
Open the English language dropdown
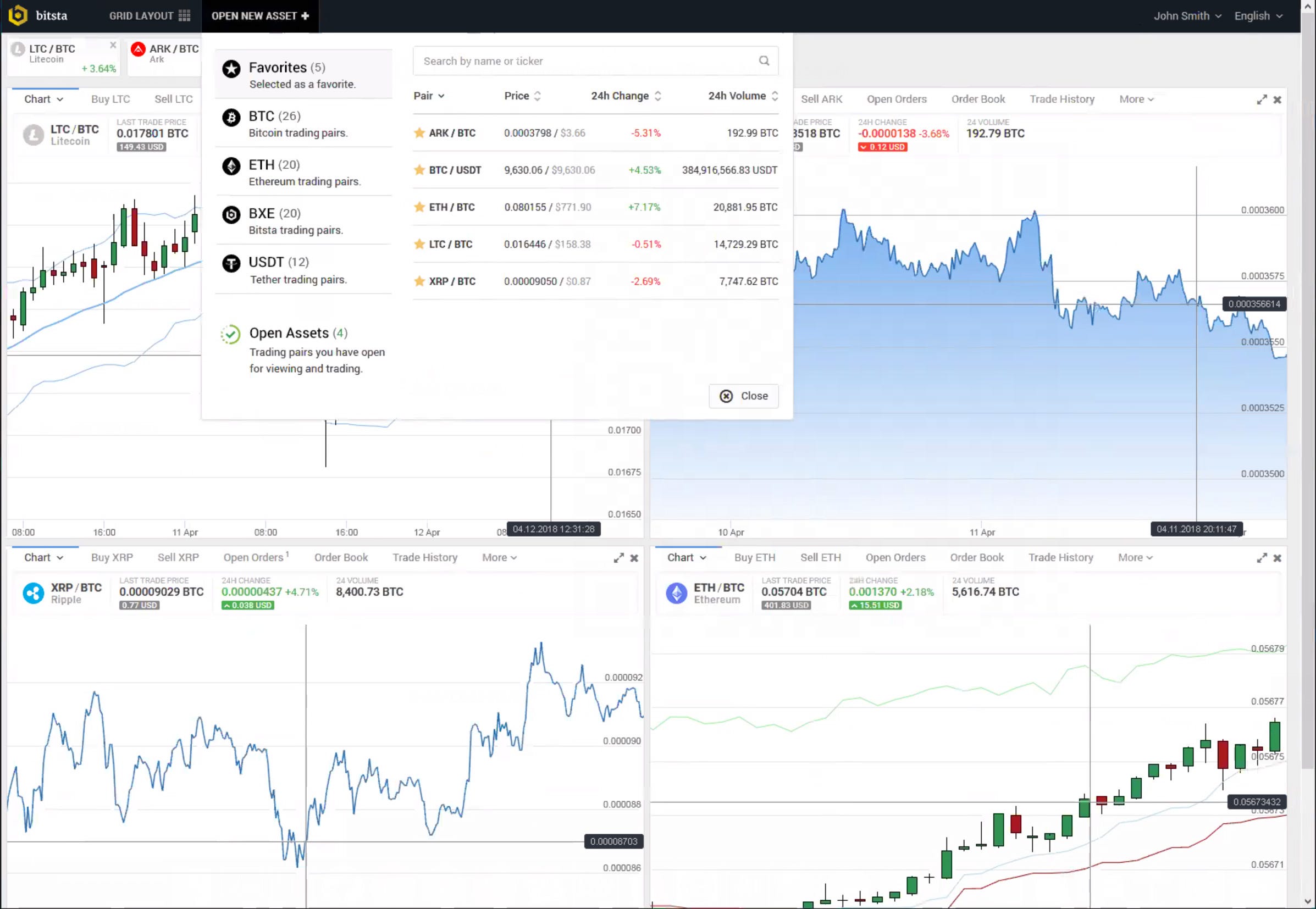[1258, 16]
